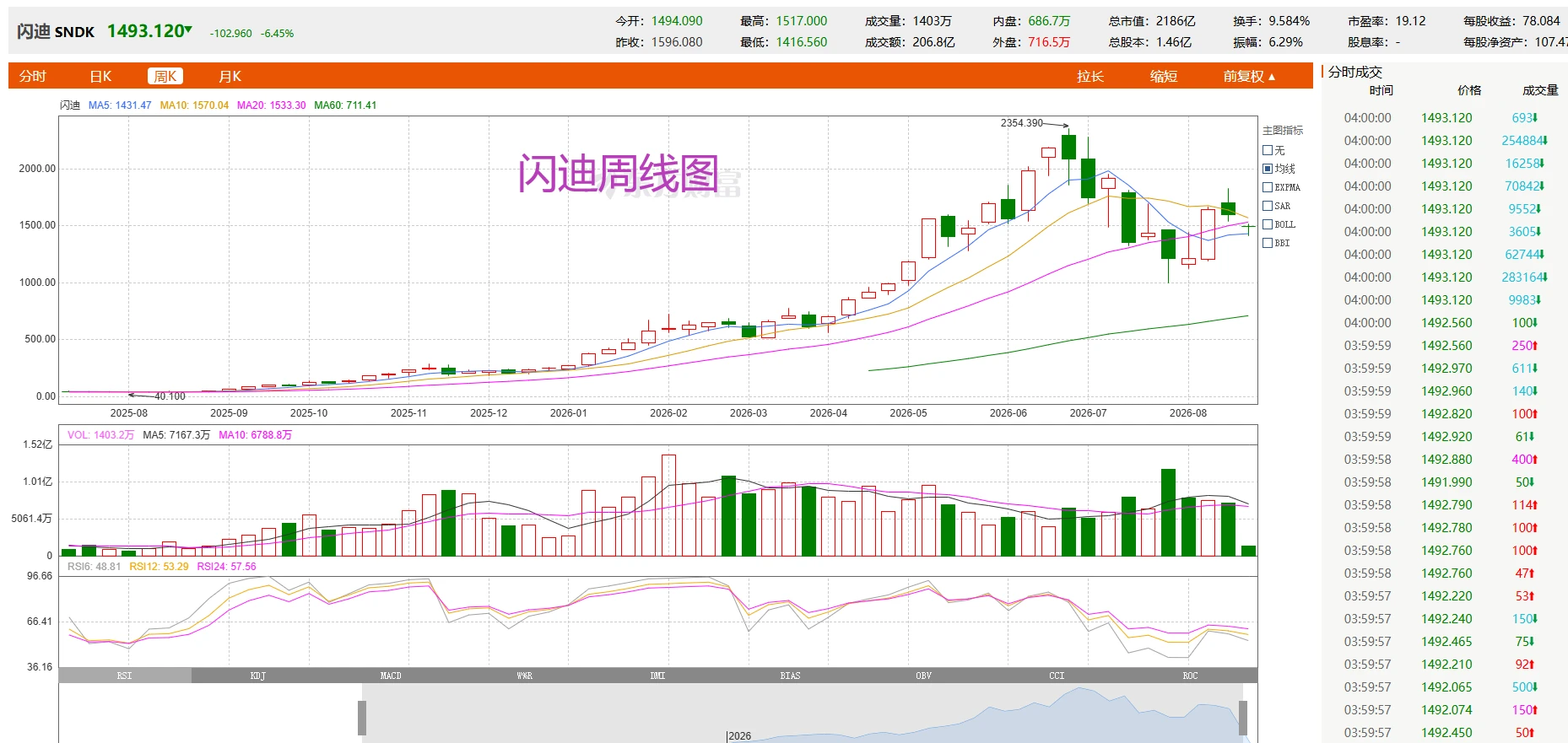Screen dimensions: 1568x743
Task: Click the 振幅 value 6.29%
Action: click(1285, 42)
